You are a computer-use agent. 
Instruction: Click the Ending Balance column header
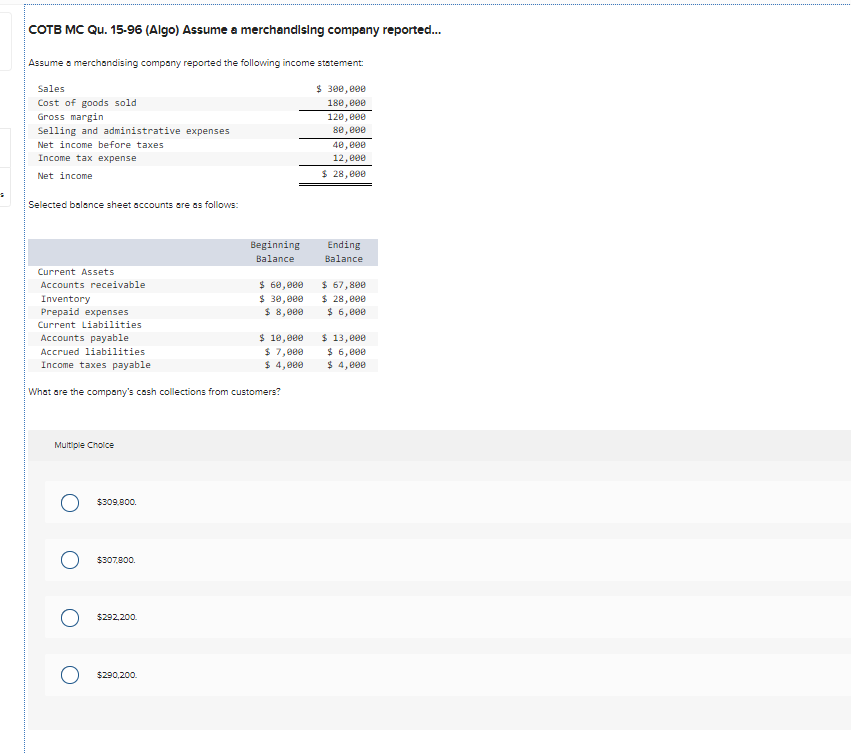[x=344, y=252]
